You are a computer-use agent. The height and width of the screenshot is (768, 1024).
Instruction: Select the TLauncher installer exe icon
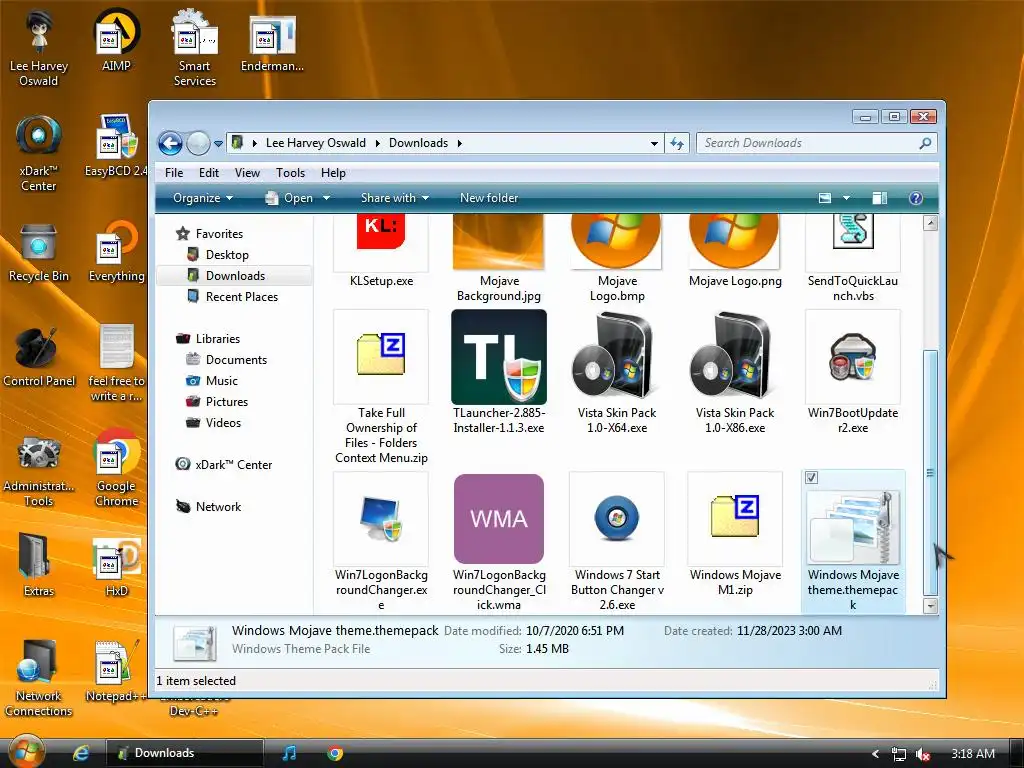[498, 357]
